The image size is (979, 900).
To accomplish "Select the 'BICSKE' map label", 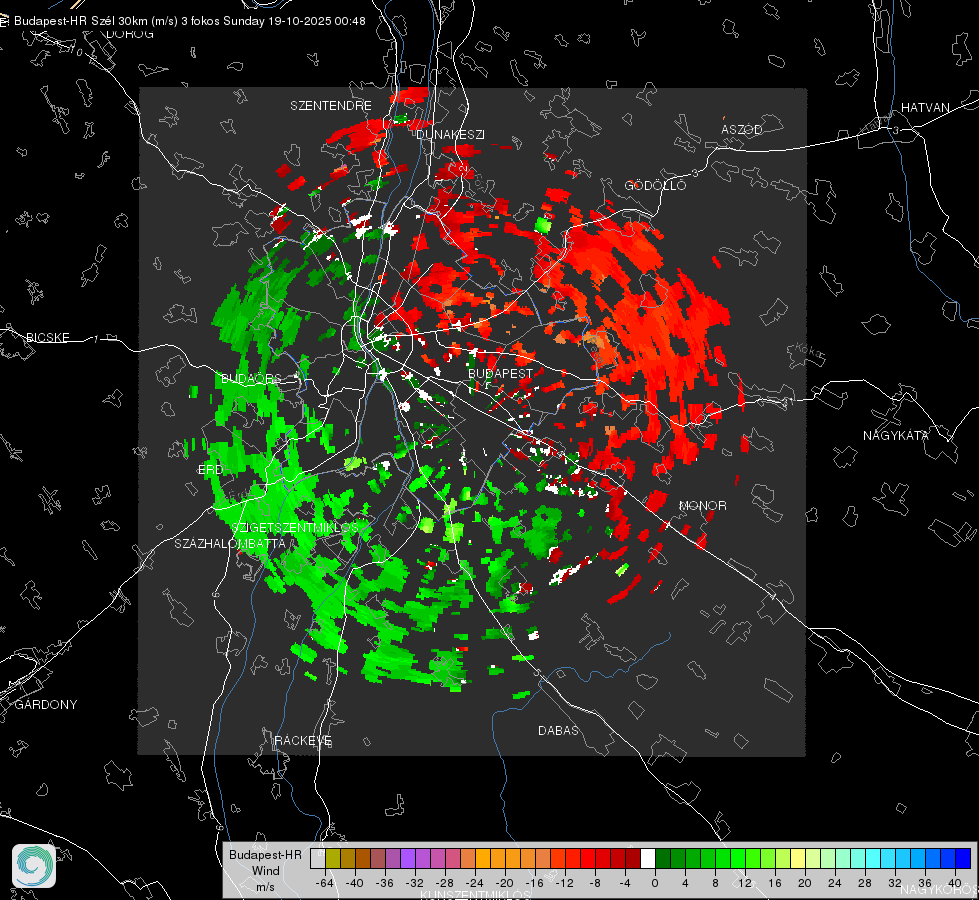I will tap(47, 337).
